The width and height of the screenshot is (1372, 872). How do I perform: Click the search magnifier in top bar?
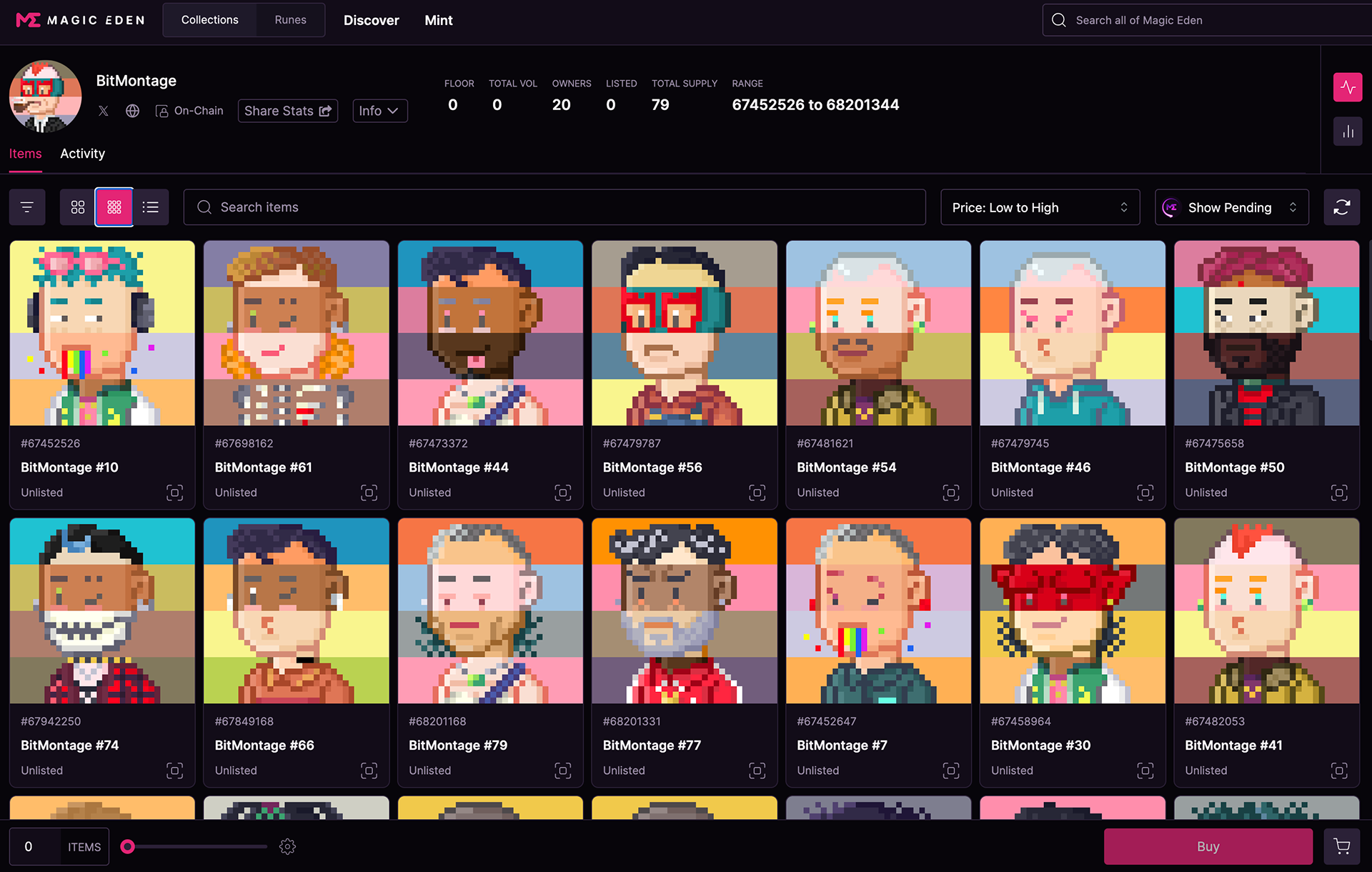[x=1059, y=20]
